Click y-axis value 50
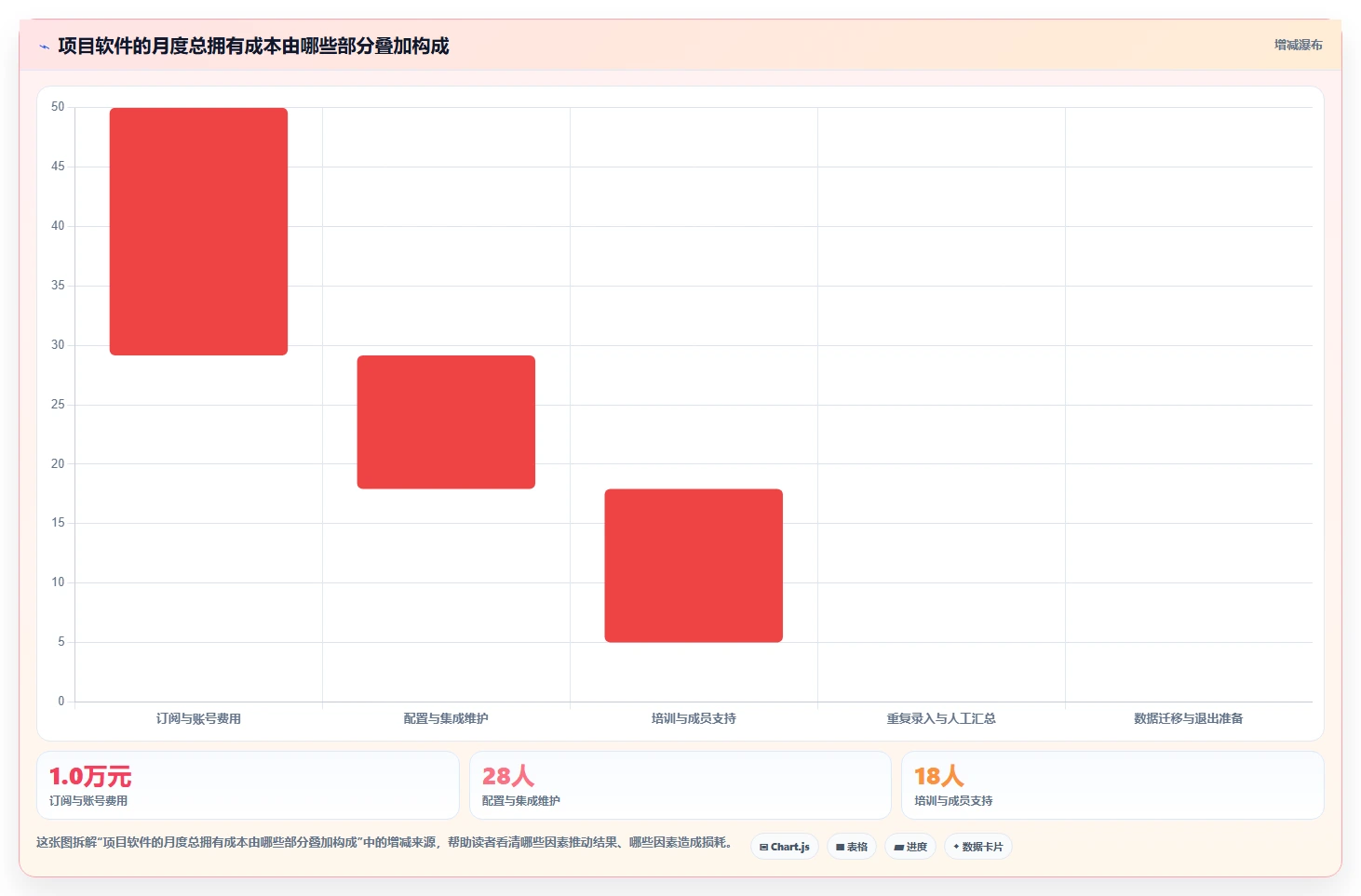 [58, 107]
